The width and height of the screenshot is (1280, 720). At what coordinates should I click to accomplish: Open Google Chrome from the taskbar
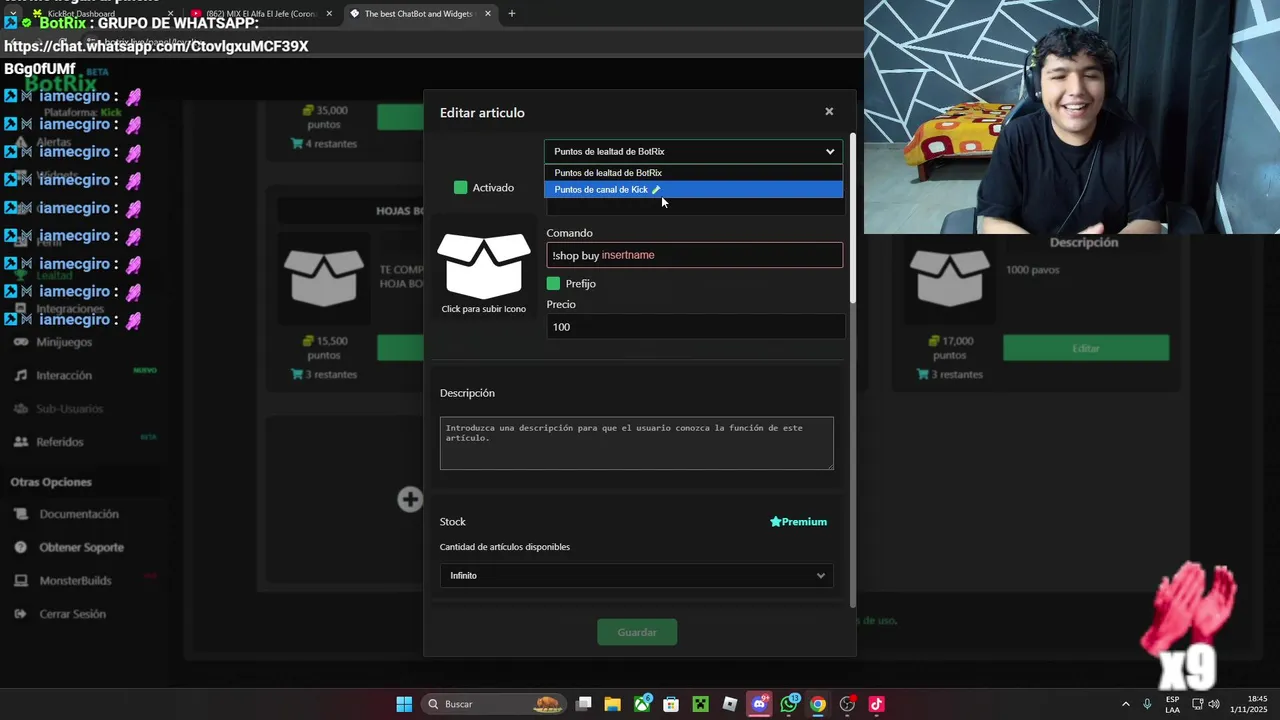tap(818, 704)
